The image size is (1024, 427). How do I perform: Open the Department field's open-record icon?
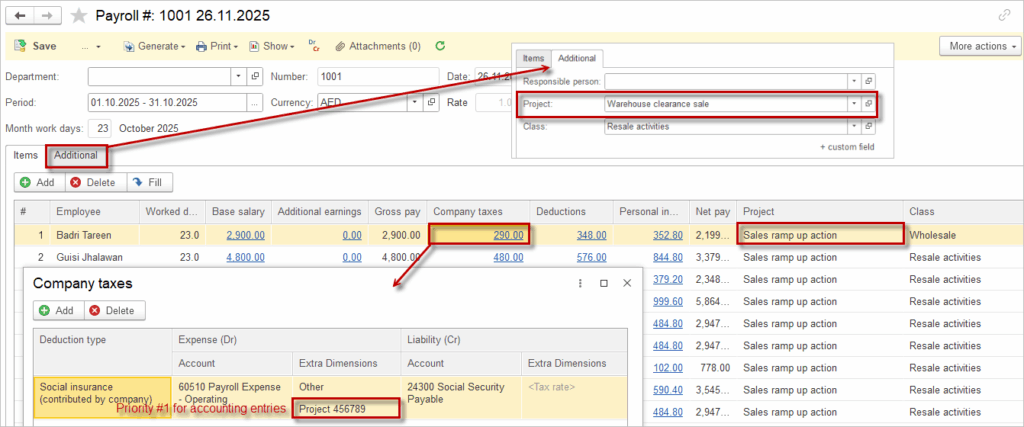255,76
